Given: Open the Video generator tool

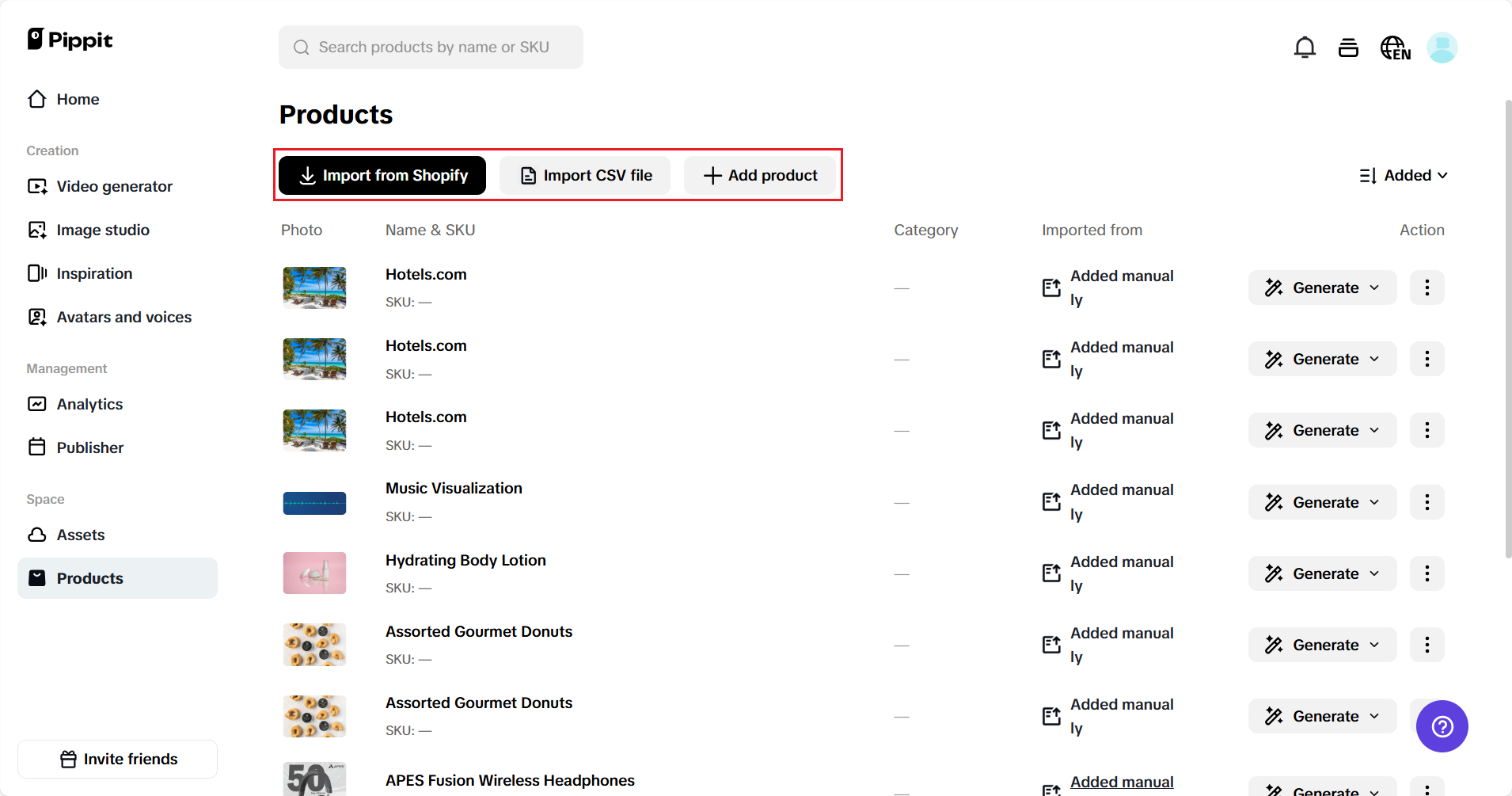Looking at the screenshot, I should pyautogui.click(x=114, y=186).
